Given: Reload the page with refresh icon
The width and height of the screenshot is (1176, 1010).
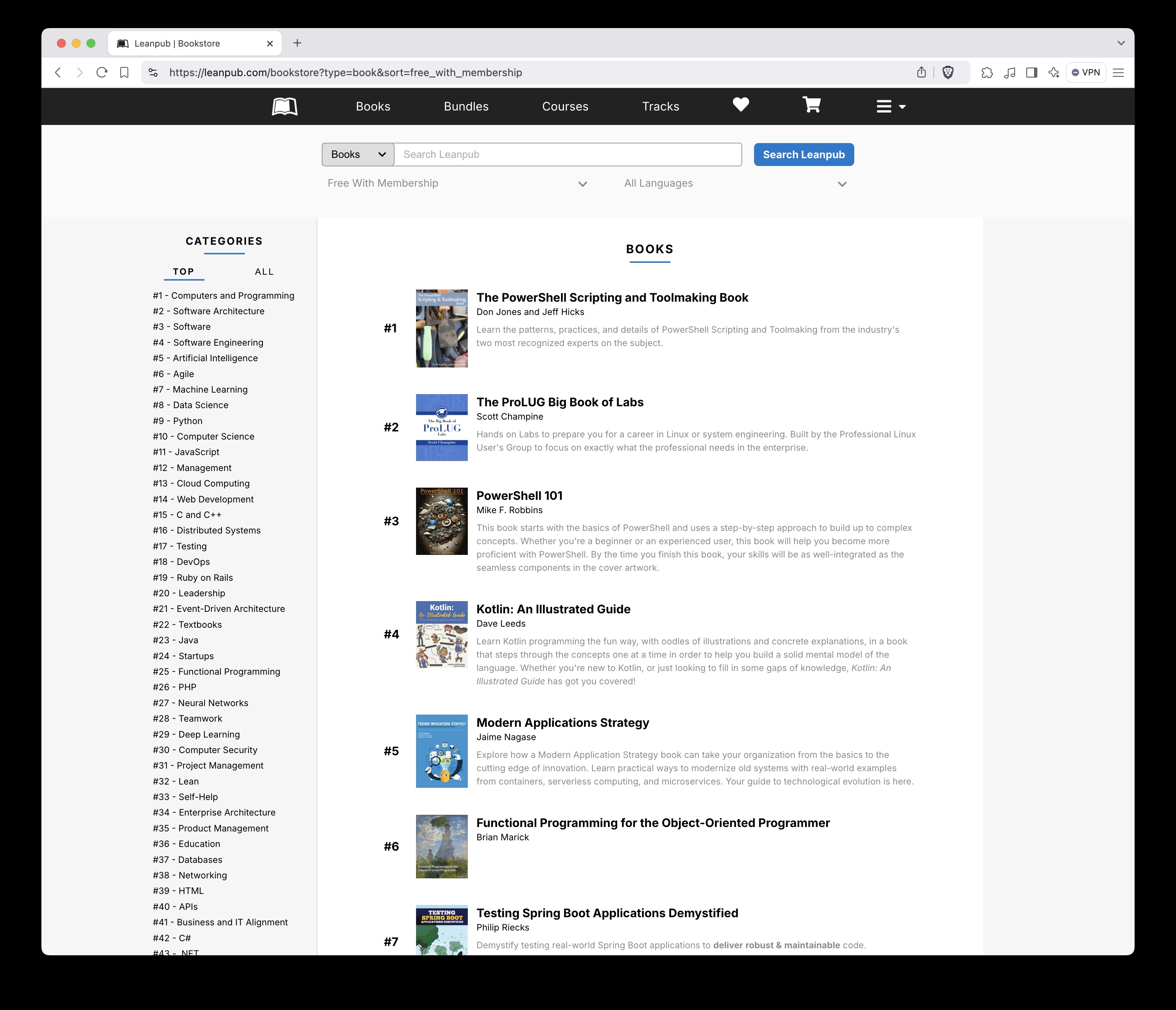Looking at the screenshot, I should point(102,72).
